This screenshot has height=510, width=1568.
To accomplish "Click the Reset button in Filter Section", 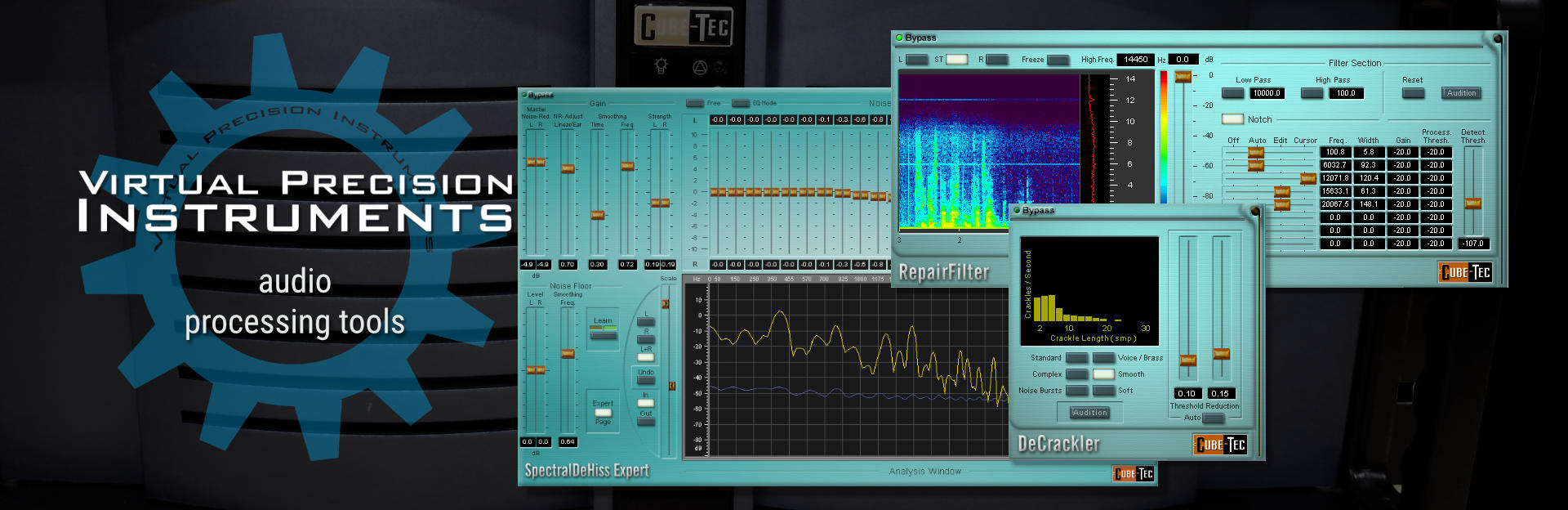I will (1413, 93).
